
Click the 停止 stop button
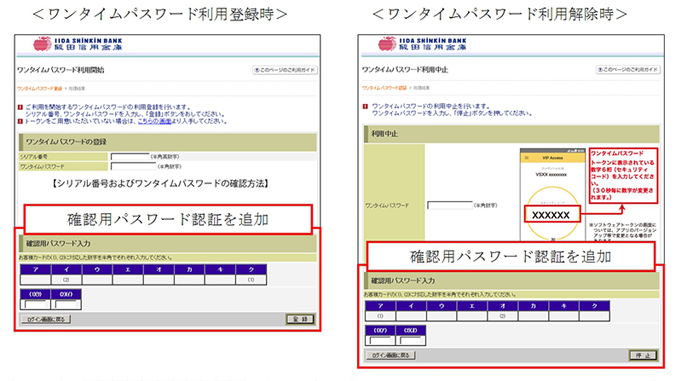643,355
